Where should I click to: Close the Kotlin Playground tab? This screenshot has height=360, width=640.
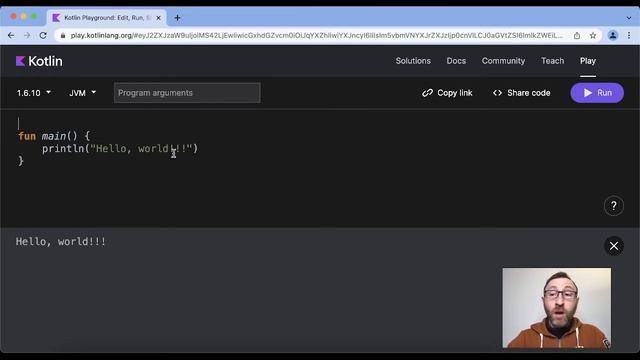coord(158,18)
